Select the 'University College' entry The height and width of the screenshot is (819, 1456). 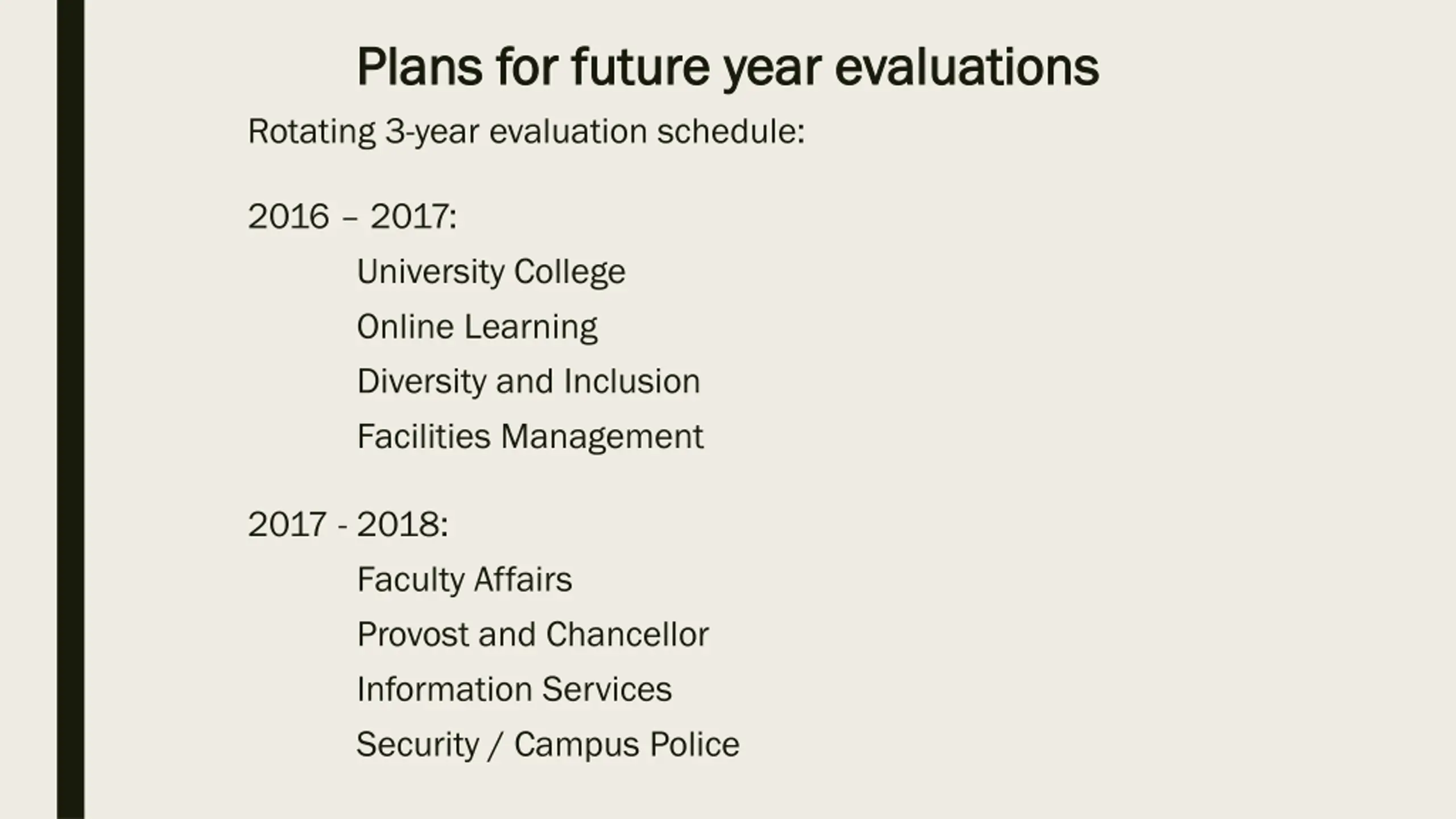(491, 272)
